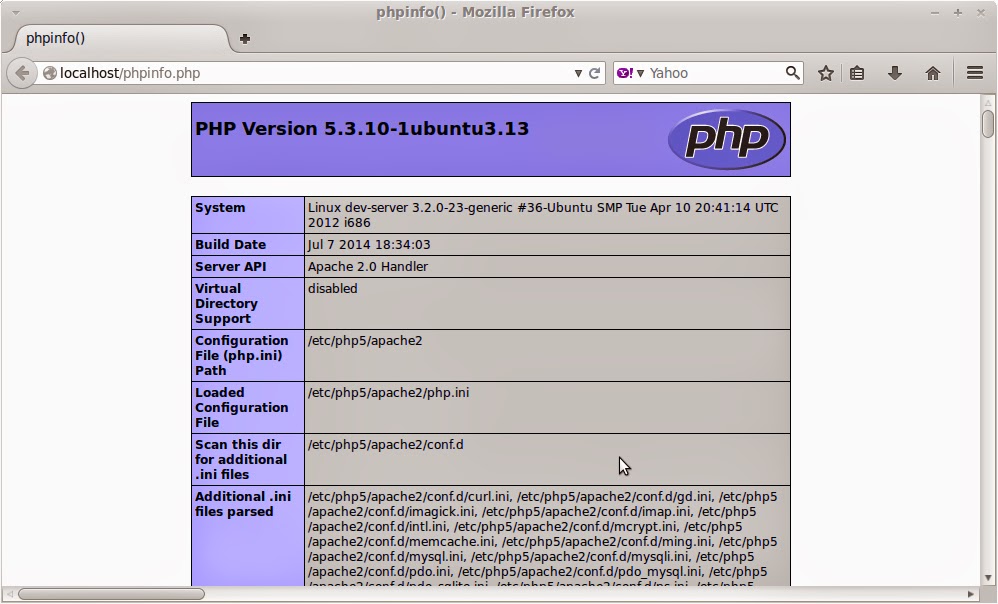Click the Build Date label
The width and height of the screenshot is (998, 604).
230,244
